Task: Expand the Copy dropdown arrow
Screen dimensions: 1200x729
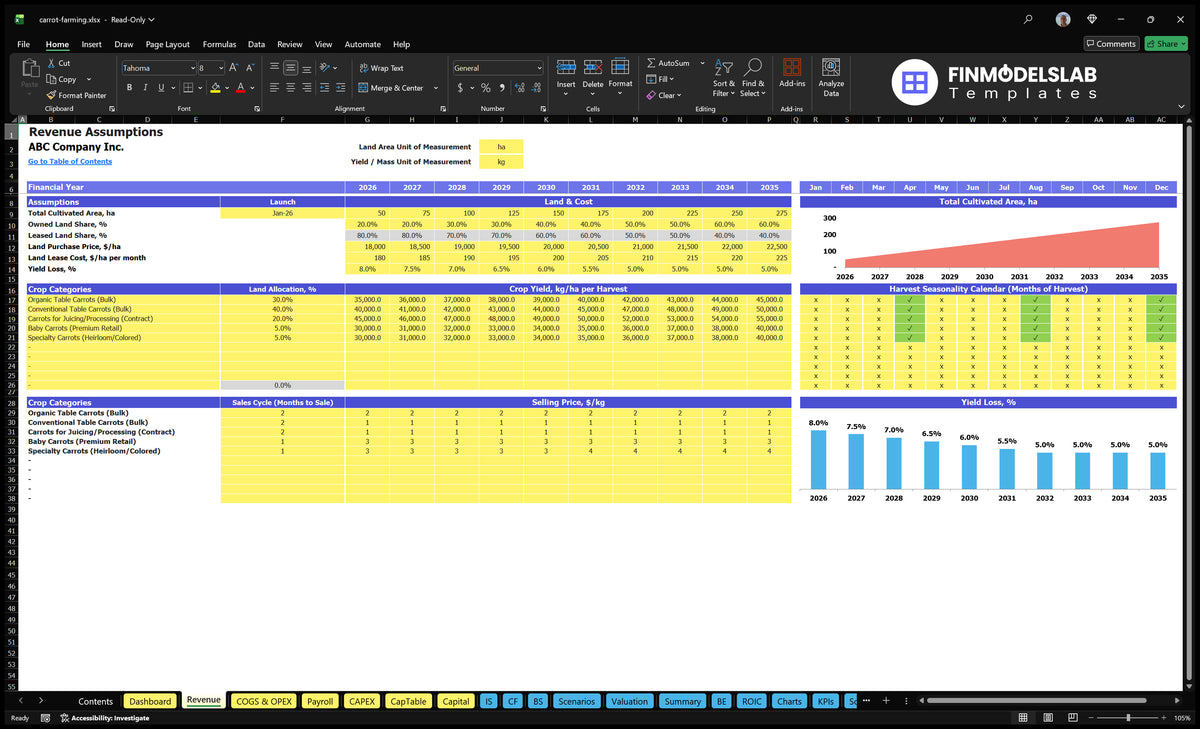Action: [89, 79]
